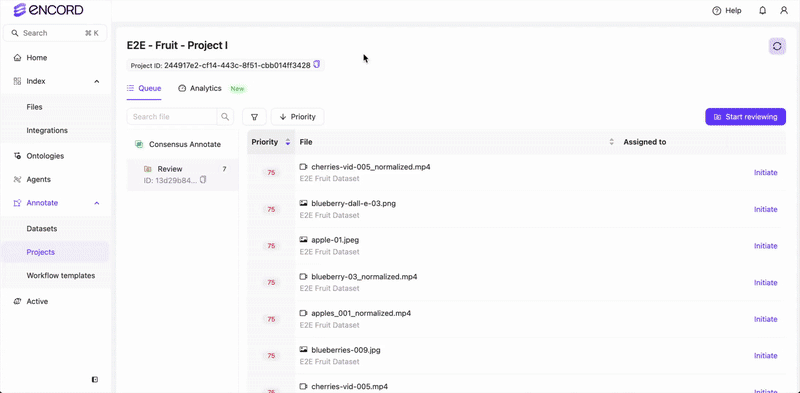Switch to the Queue tab
The width and height of the screenshot is (800, 393).
[144, 88]
